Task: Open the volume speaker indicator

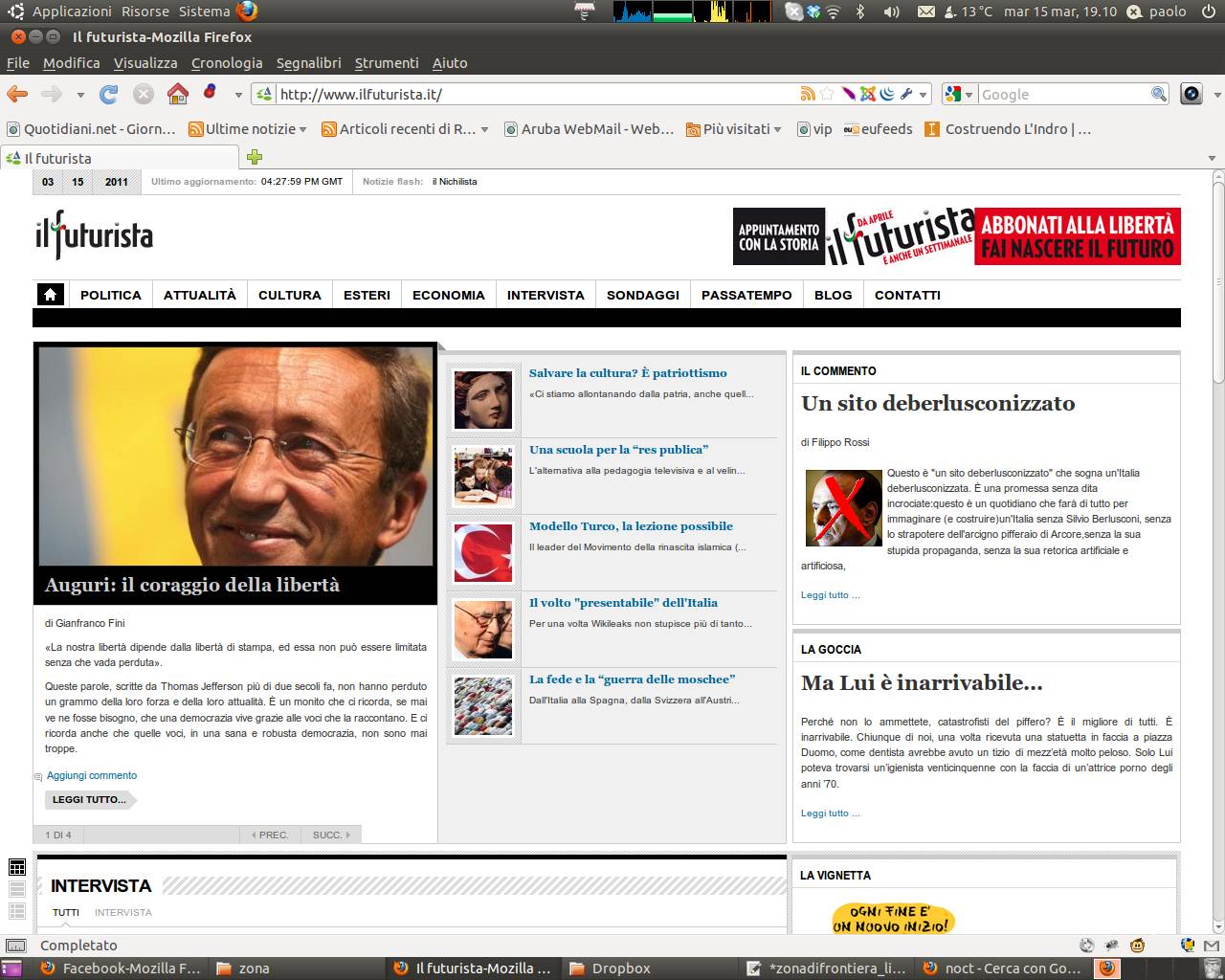Action: click(891, 11)
